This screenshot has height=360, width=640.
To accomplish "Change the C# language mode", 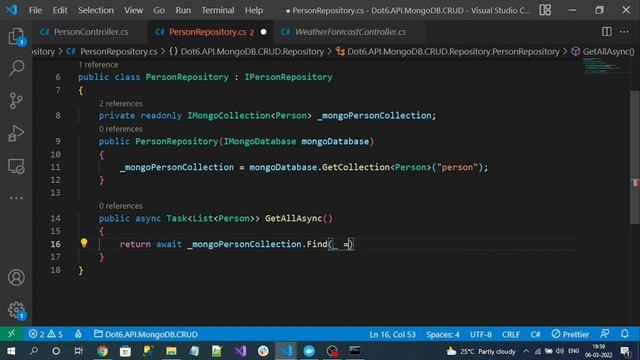I will point(536,334).
